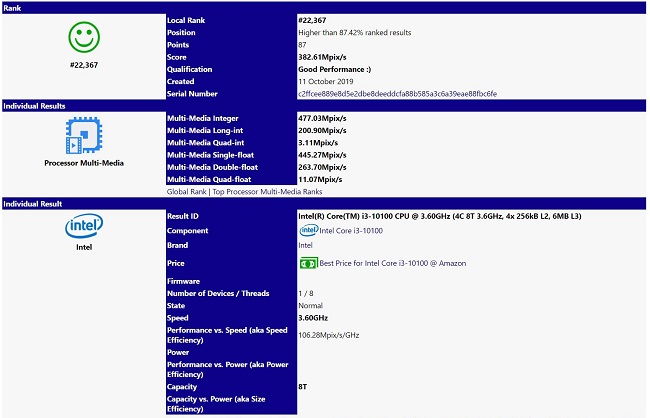
Task: Click the 'Power' row label
Action: tap(178, 352)
